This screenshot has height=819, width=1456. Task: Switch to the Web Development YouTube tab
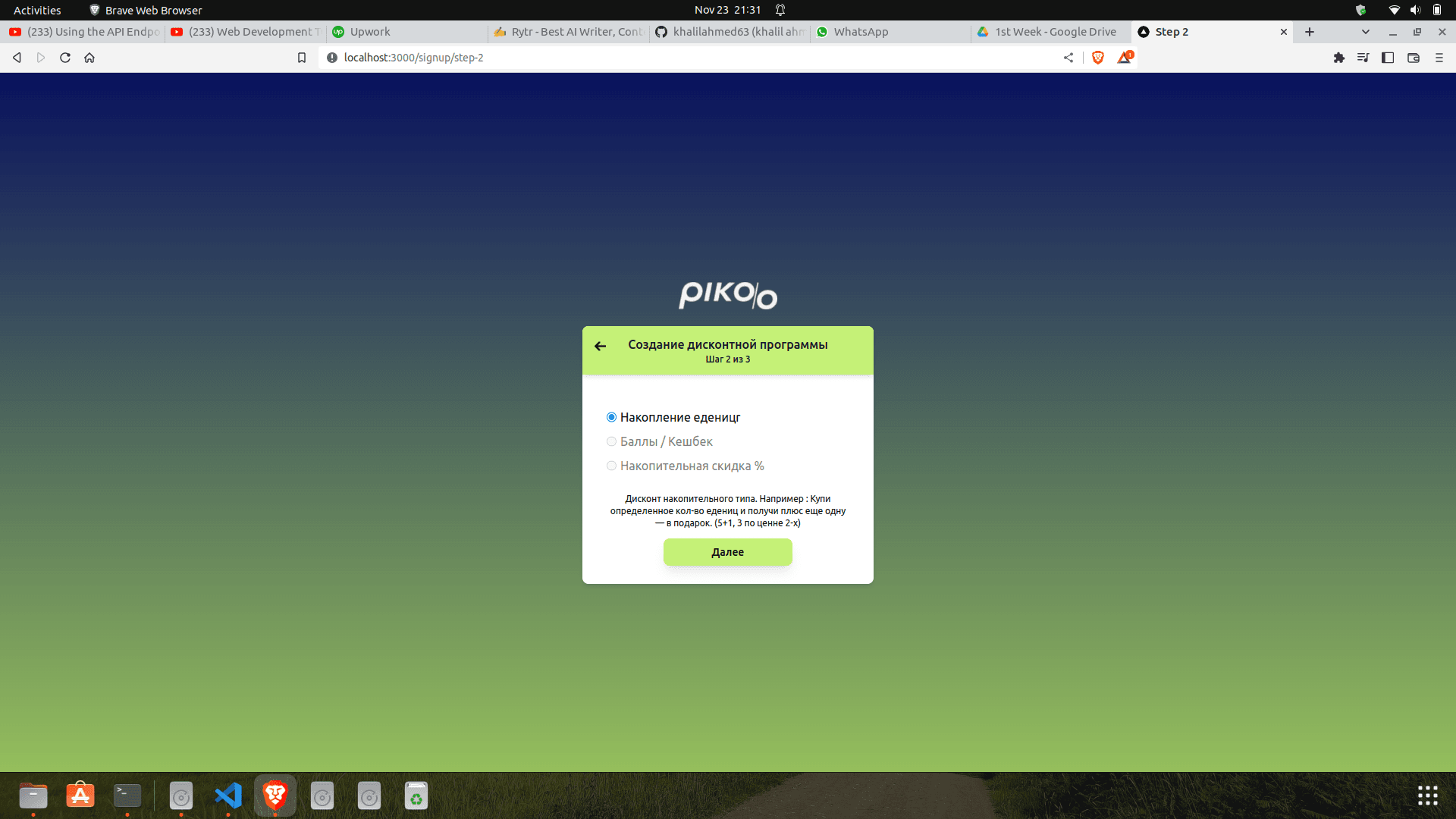246,32
